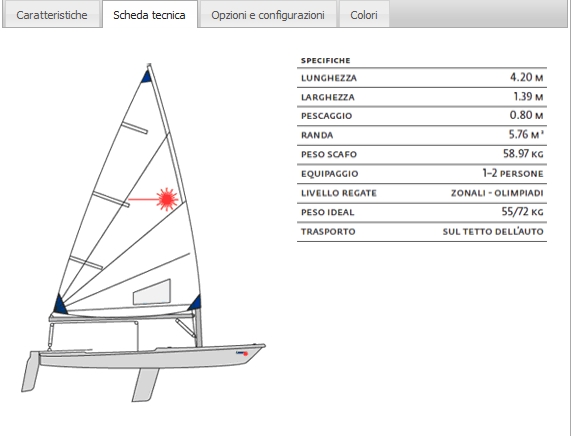The width and height of the screenshot is (571, 436).
Task: Click the TRASPORTO label
Action: [328, 232]
